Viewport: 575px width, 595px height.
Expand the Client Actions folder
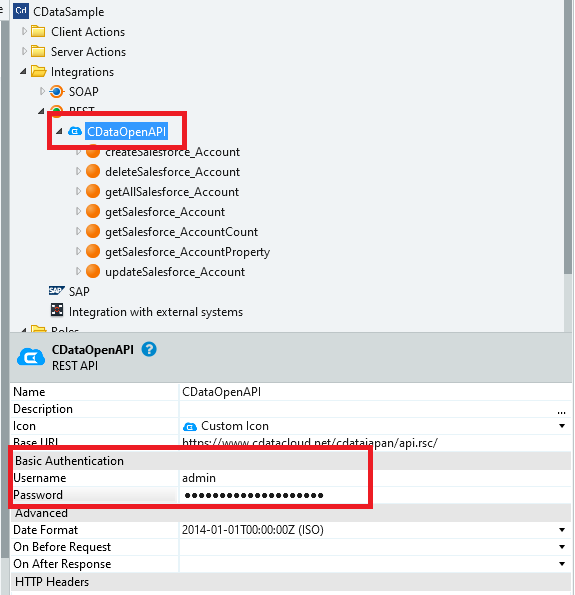coord(24,31)
